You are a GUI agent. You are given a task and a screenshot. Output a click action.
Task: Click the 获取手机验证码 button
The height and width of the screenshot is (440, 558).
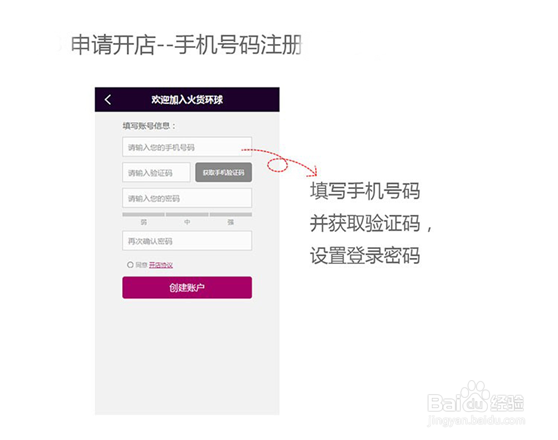(x=223, y=173)
